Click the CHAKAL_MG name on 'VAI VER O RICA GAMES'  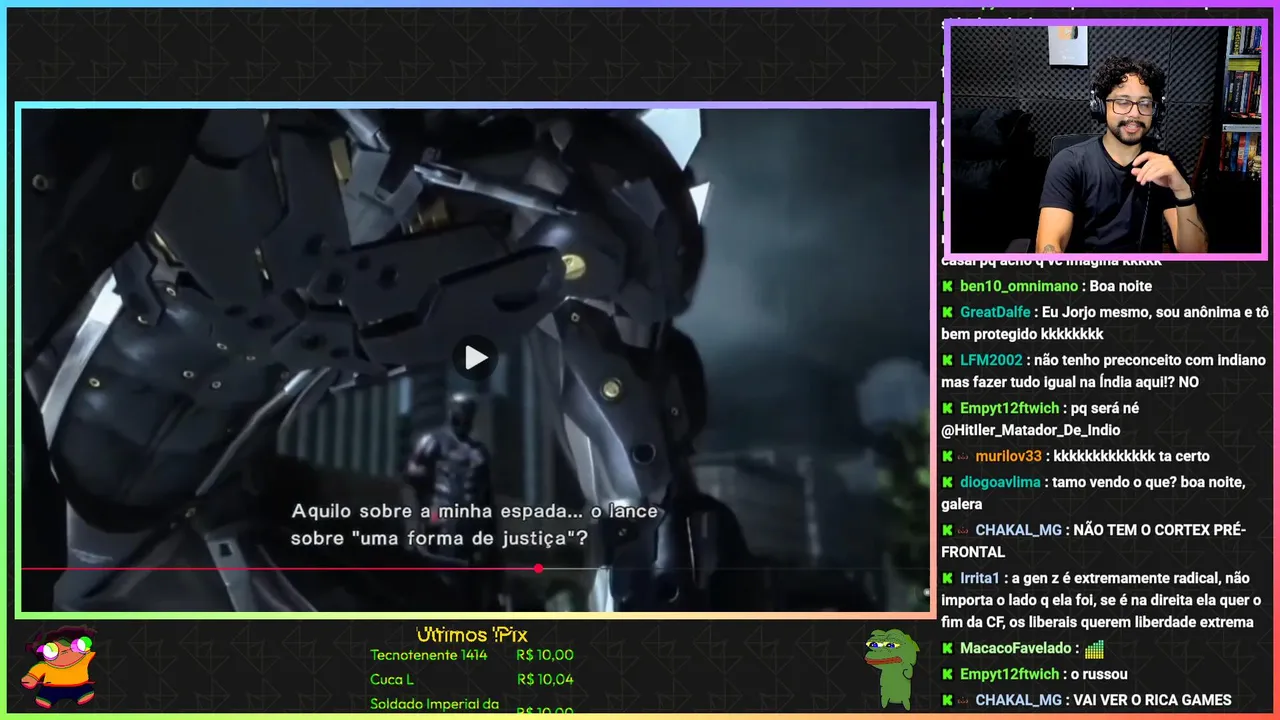click(1018, 700)
